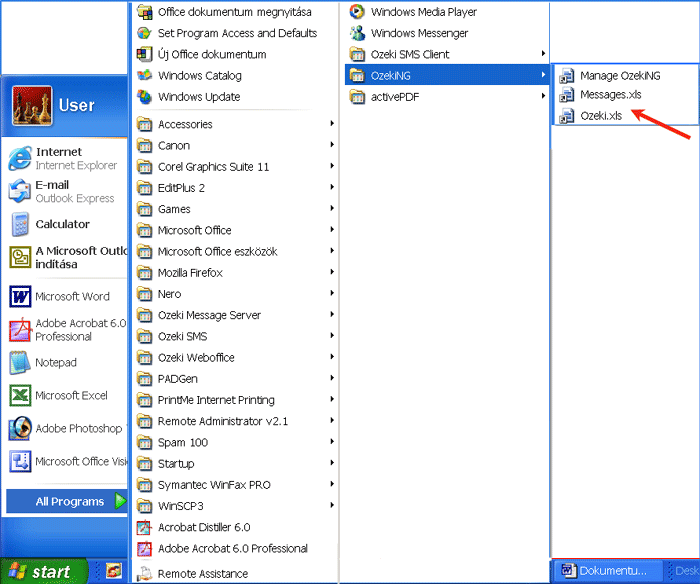Open the PADGen program folder
Viewport: 700px width, 584px height.
(x=236, y=379)
